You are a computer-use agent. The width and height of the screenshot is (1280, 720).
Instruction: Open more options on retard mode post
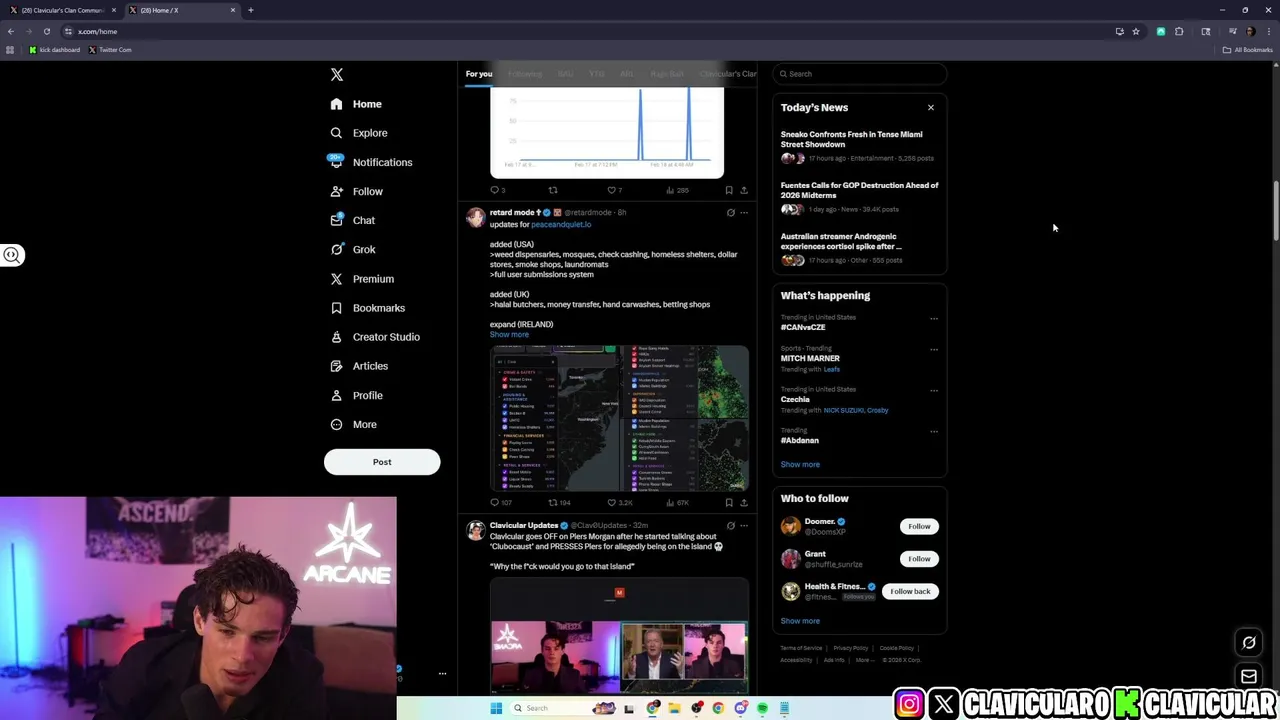tap(743, 213)
